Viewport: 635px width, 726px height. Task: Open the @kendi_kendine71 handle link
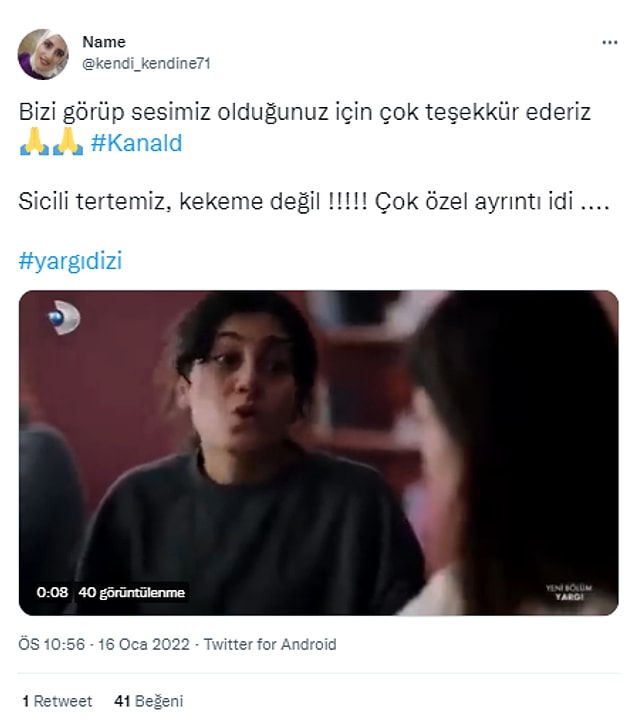tap(146, 63)
